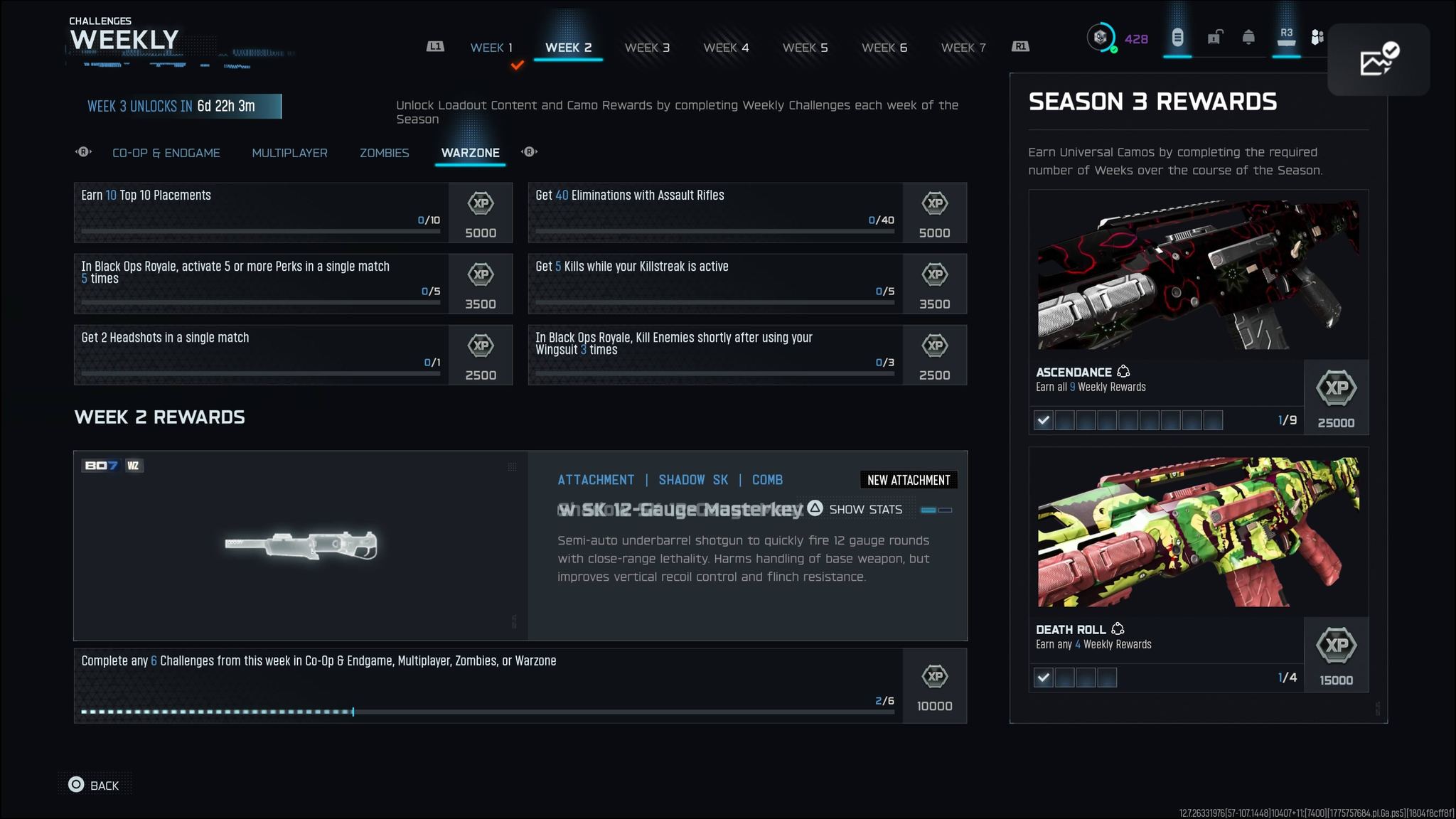Switch to Co-Op & Endgame category
The image size is (1456, 819).
click(x=166, y=153)
